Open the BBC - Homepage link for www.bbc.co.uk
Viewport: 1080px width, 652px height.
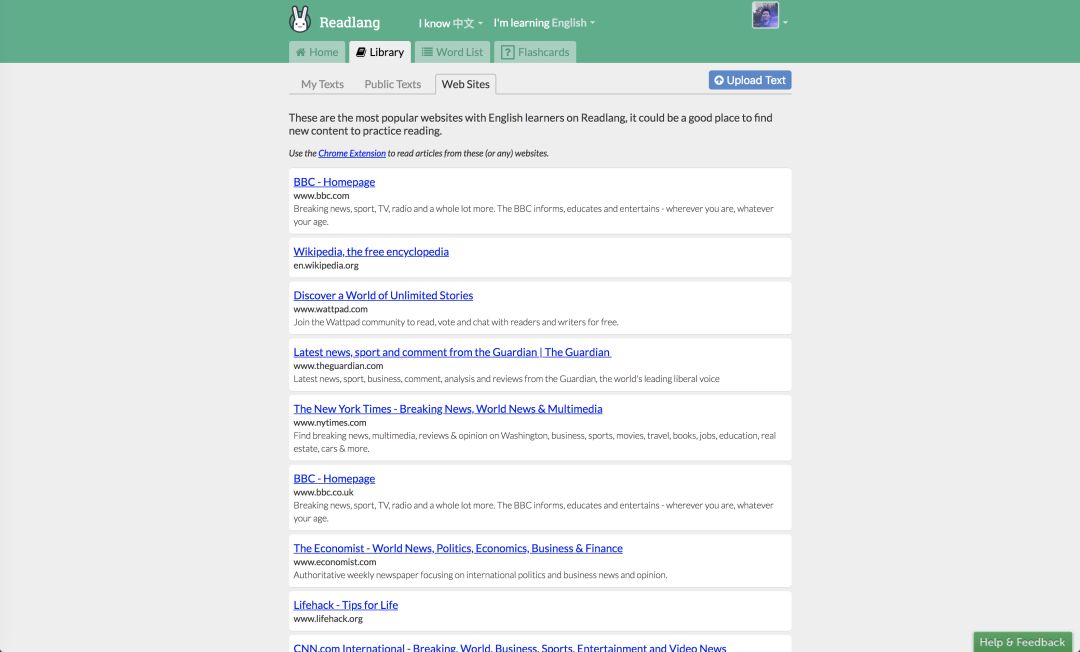[334, 479]
